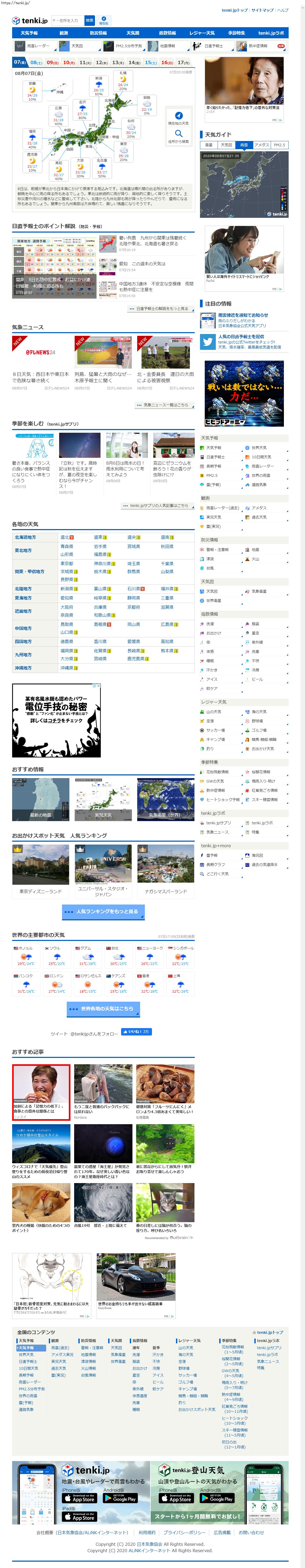Click the tenki.jp logo in the header
The height and width of the screenshot is (1568, 305).
29,20
